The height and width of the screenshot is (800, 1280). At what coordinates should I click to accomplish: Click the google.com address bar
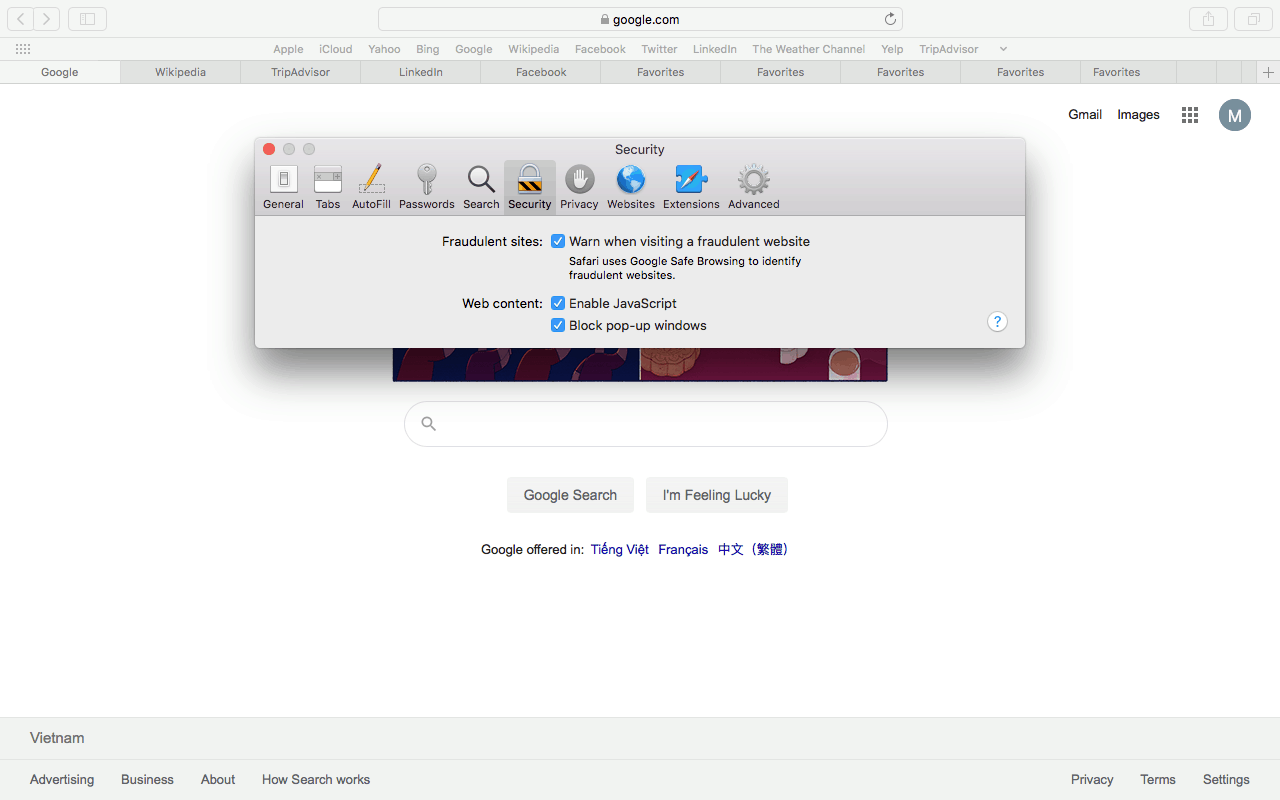[x=640, y=19]
